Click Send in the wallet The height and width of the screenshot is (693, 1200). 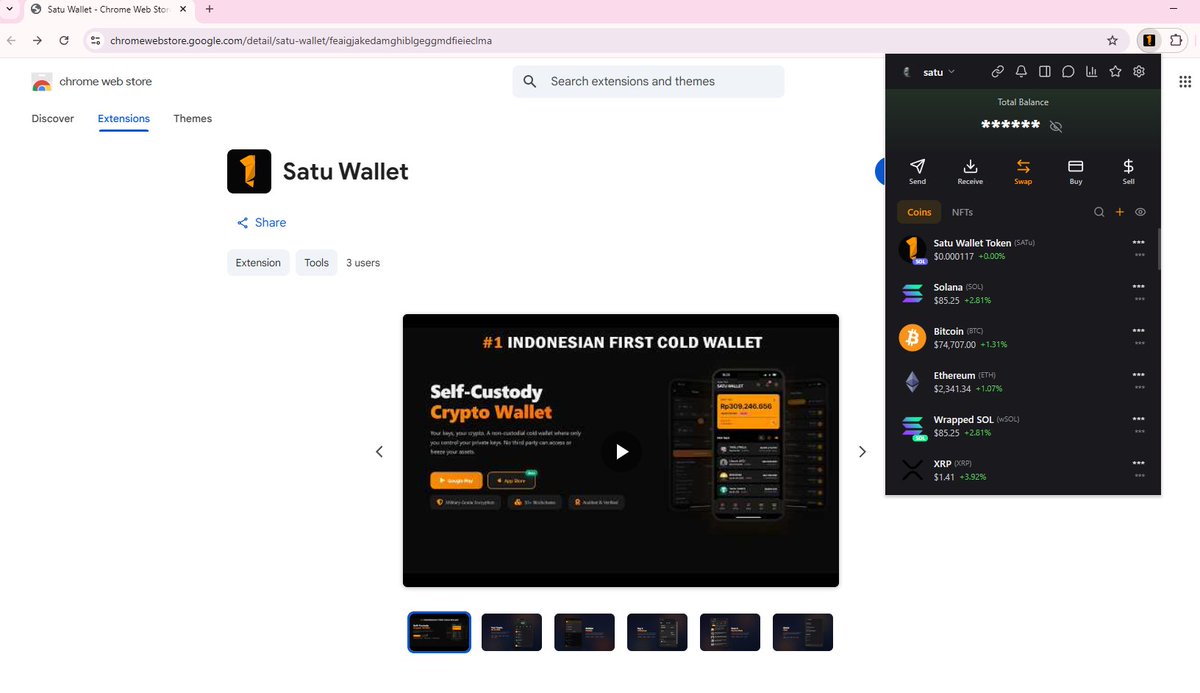pos(917,171)
